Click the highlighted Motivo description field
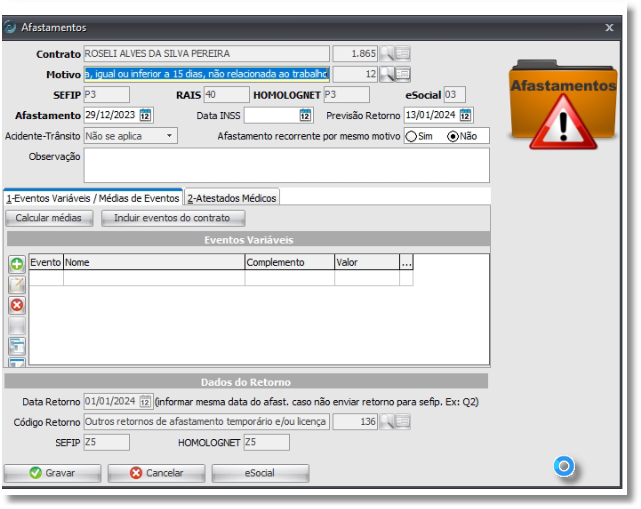Screen dimensions: 641x509 pyautogui.click(x=206, y=74)
